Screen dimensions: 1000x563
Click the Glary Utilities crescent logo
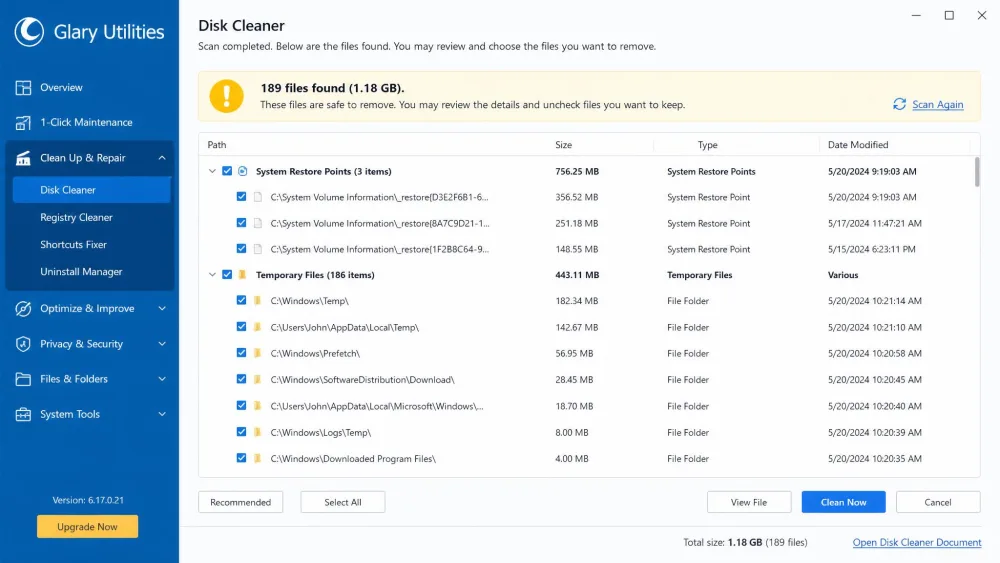coord(29,31)
